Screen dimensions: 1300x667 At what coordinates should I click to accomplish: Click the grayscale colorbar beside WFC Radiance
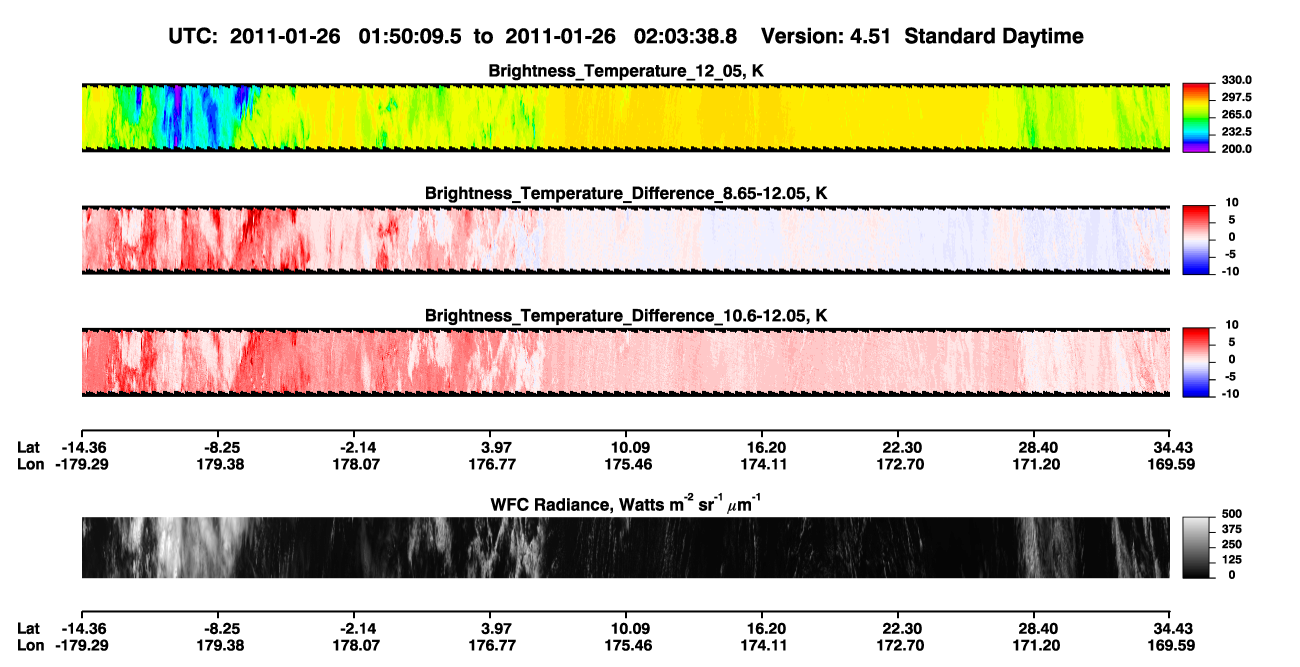pos(1198,548)
